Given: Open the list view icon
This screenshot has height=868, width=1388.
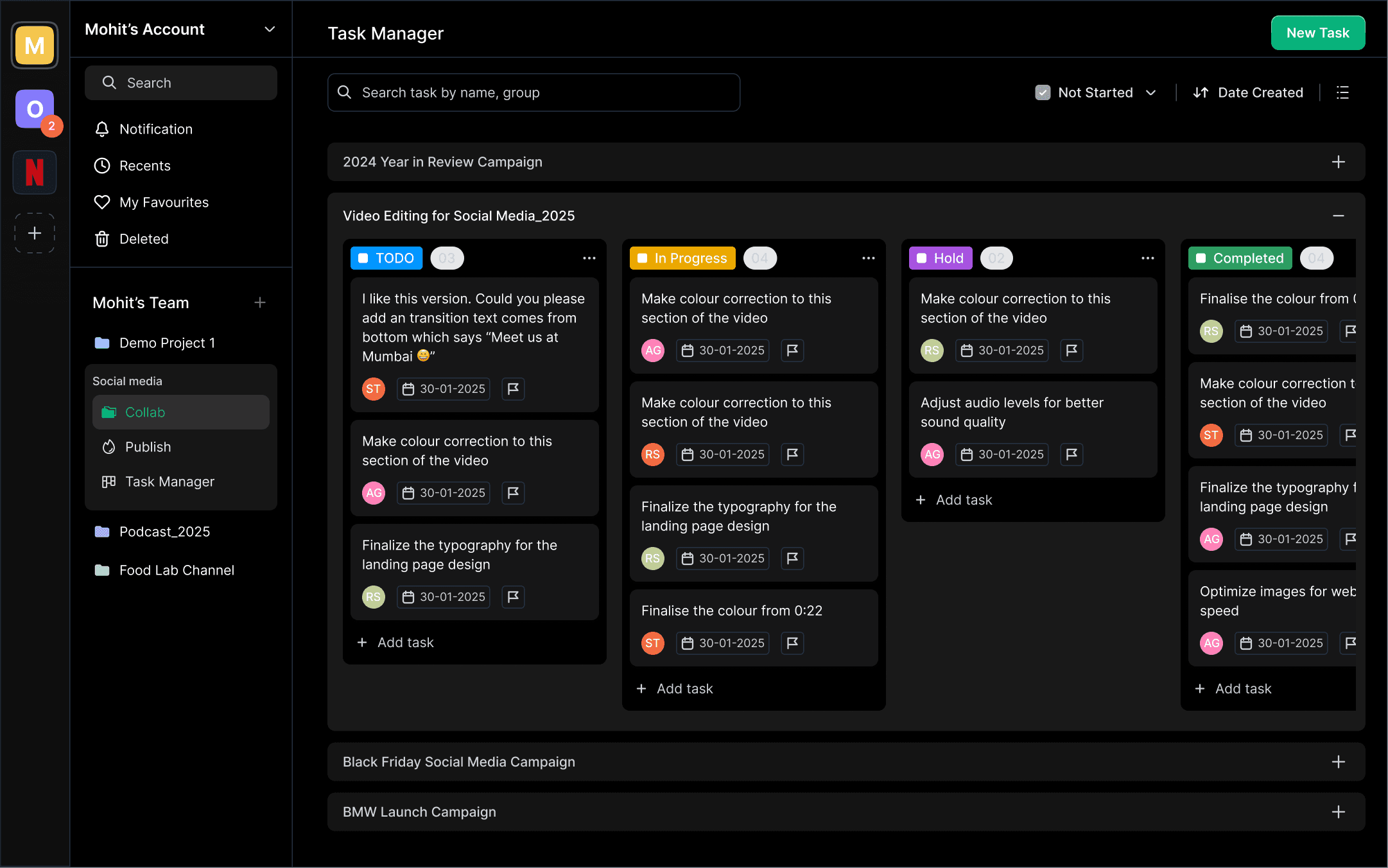Looking at the screenshot, I should pos(1342,92).
